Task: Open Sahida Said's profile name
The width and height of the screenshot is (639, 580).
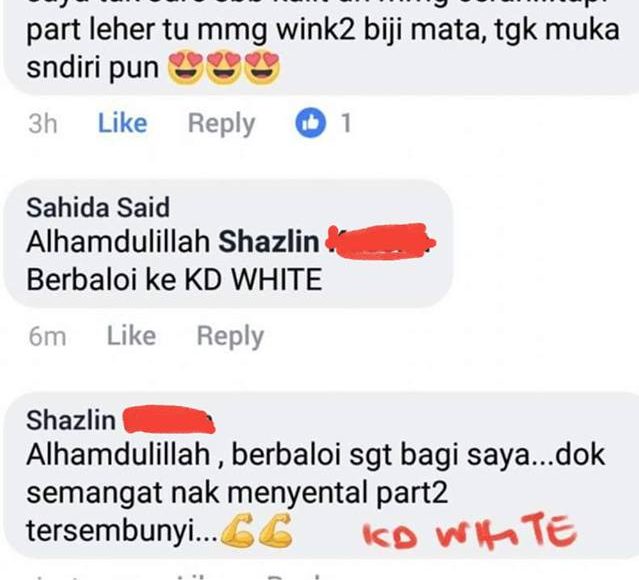Action: tap(98, 207)
